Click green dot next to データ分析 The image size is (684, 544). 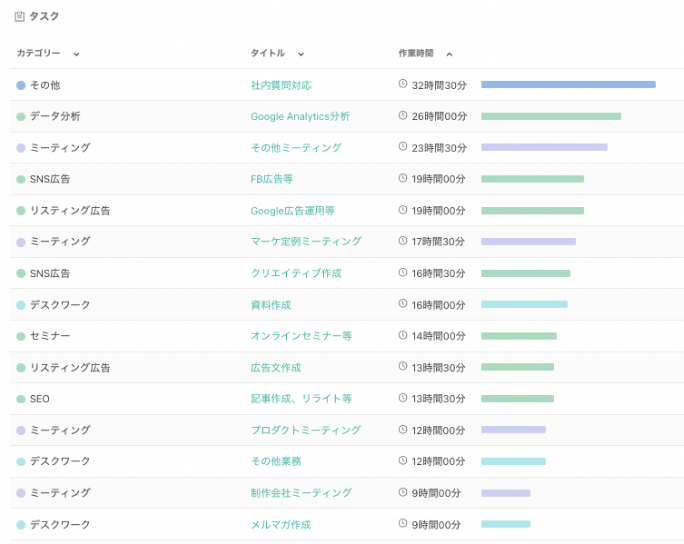point(21,117)
